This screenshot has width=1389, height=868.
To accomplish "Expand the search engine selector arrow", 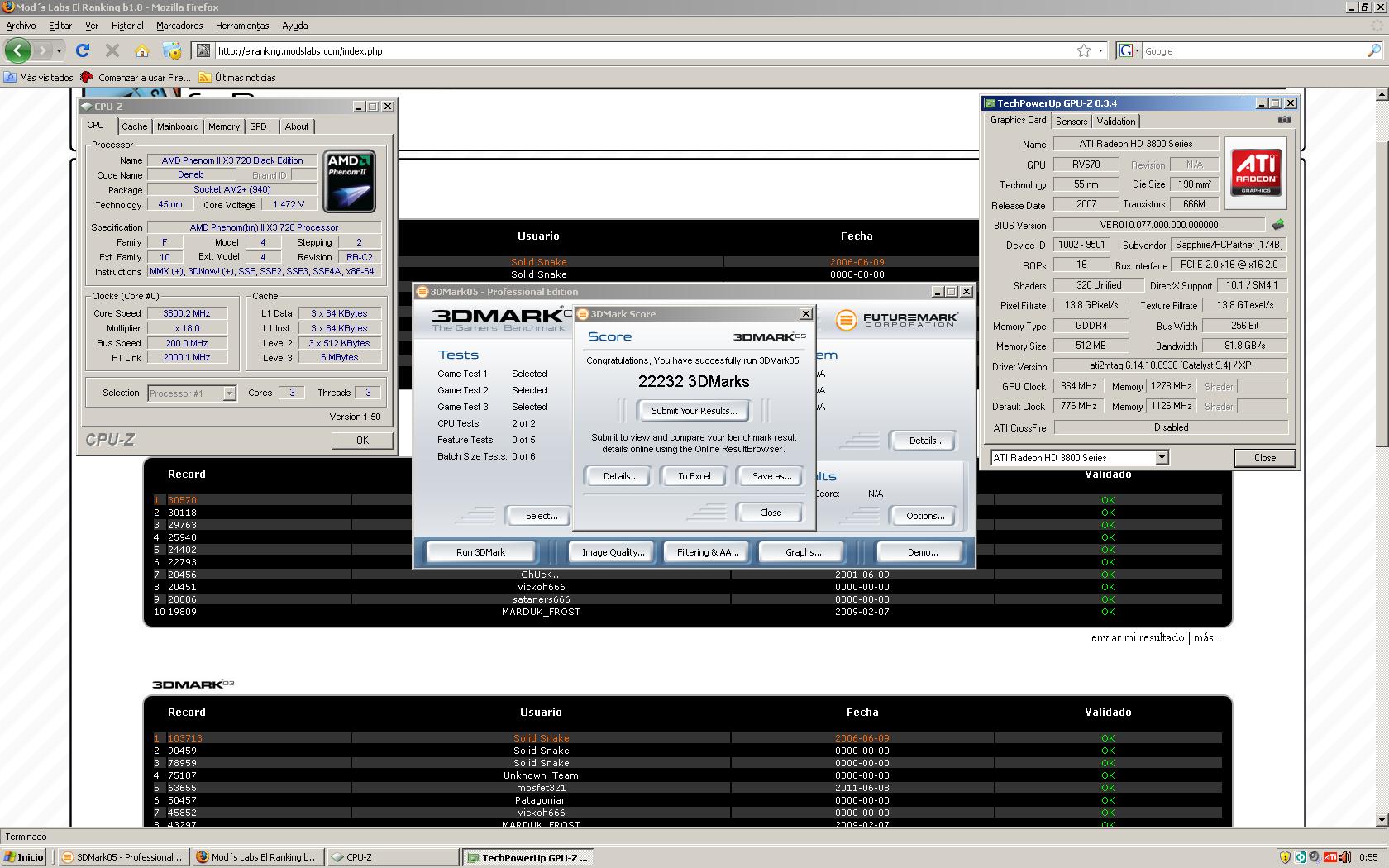I will [x=1137, y=50].
